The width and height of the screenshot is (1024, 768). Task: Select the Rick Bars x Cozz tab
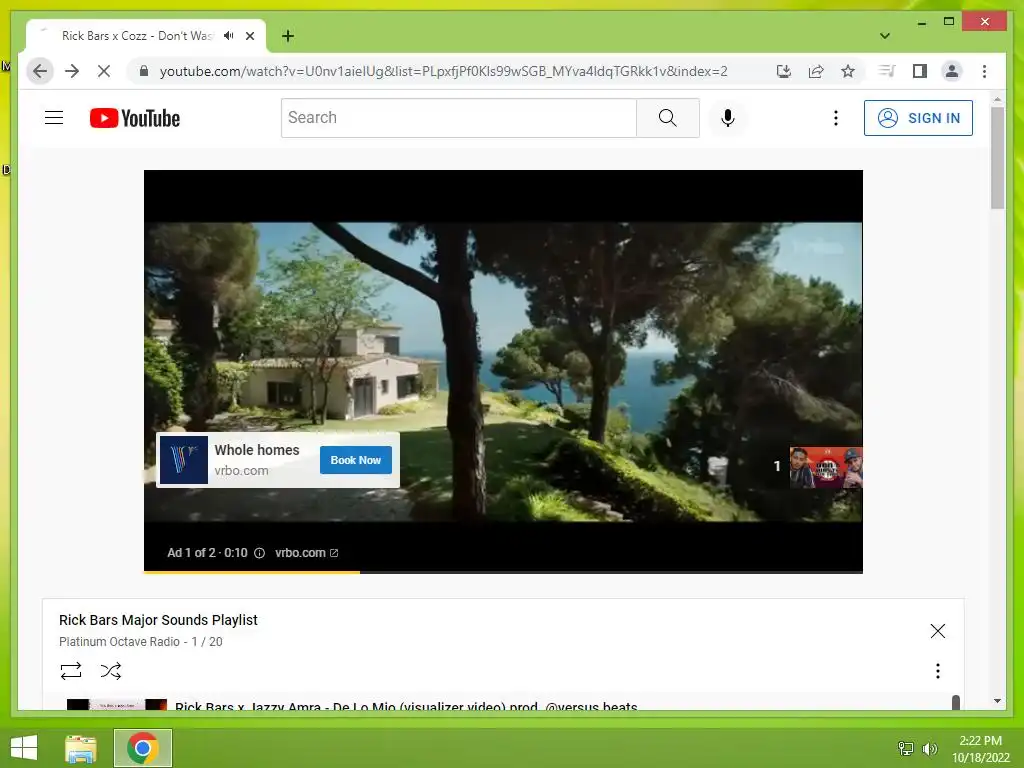pos(136,36)
